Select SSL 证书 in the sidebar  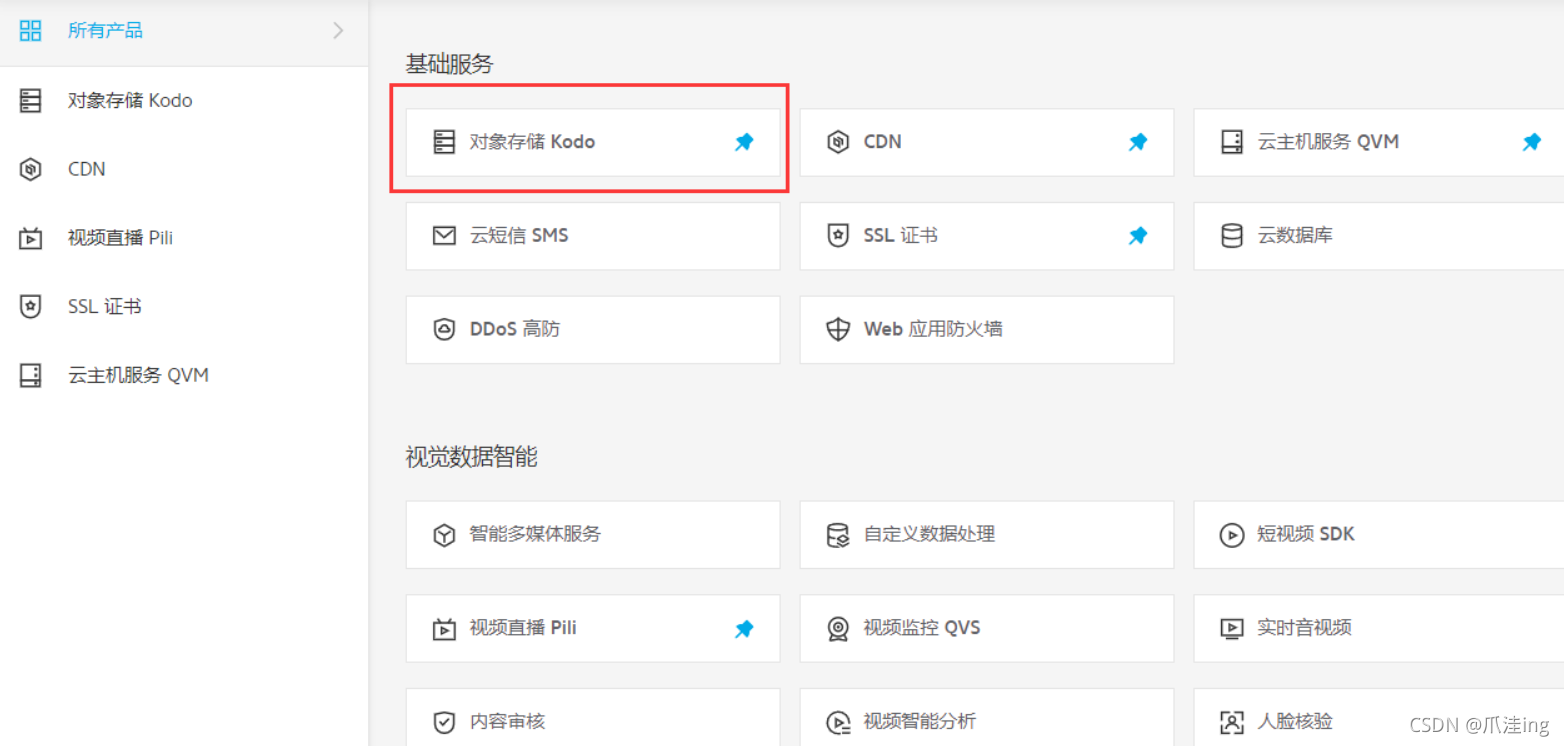(184, 306)
